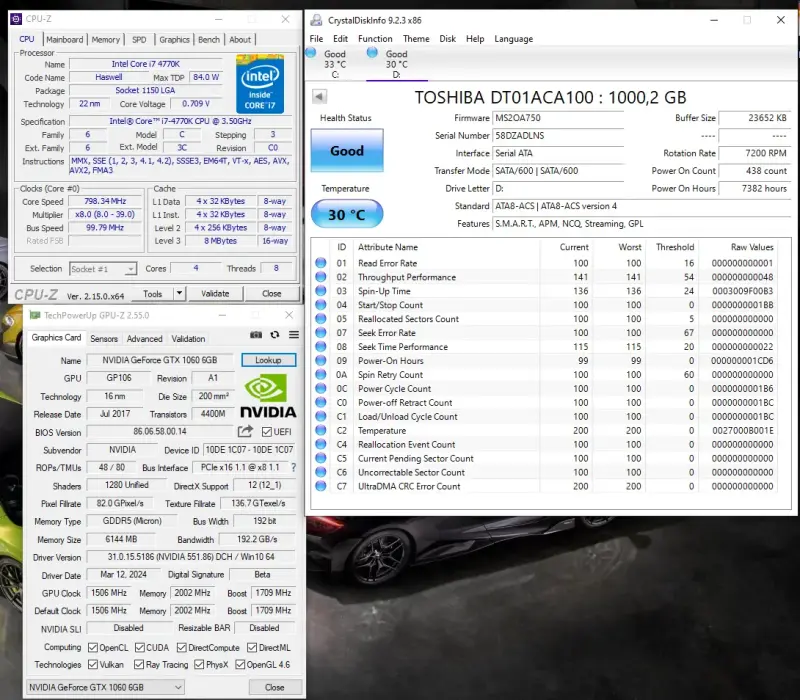Screen dimensions: 800x700
Task: Open the GPU selection dropdown at bottom
Action: tap(105, 687)
